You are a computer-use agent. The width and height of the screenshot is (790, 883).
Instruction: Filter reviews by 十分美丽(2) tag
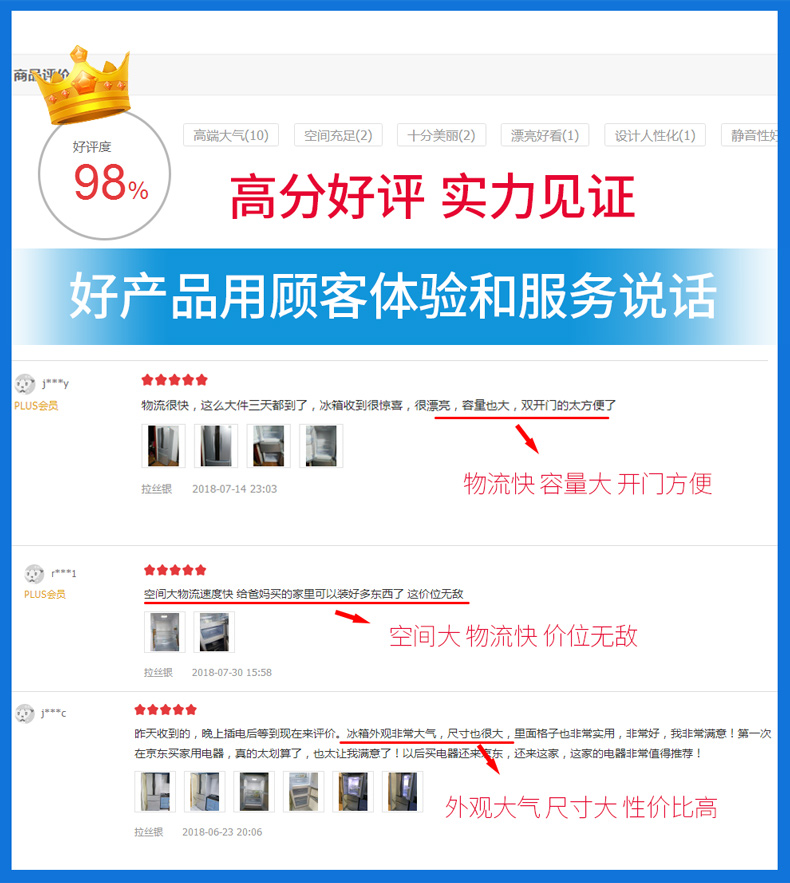441,135
